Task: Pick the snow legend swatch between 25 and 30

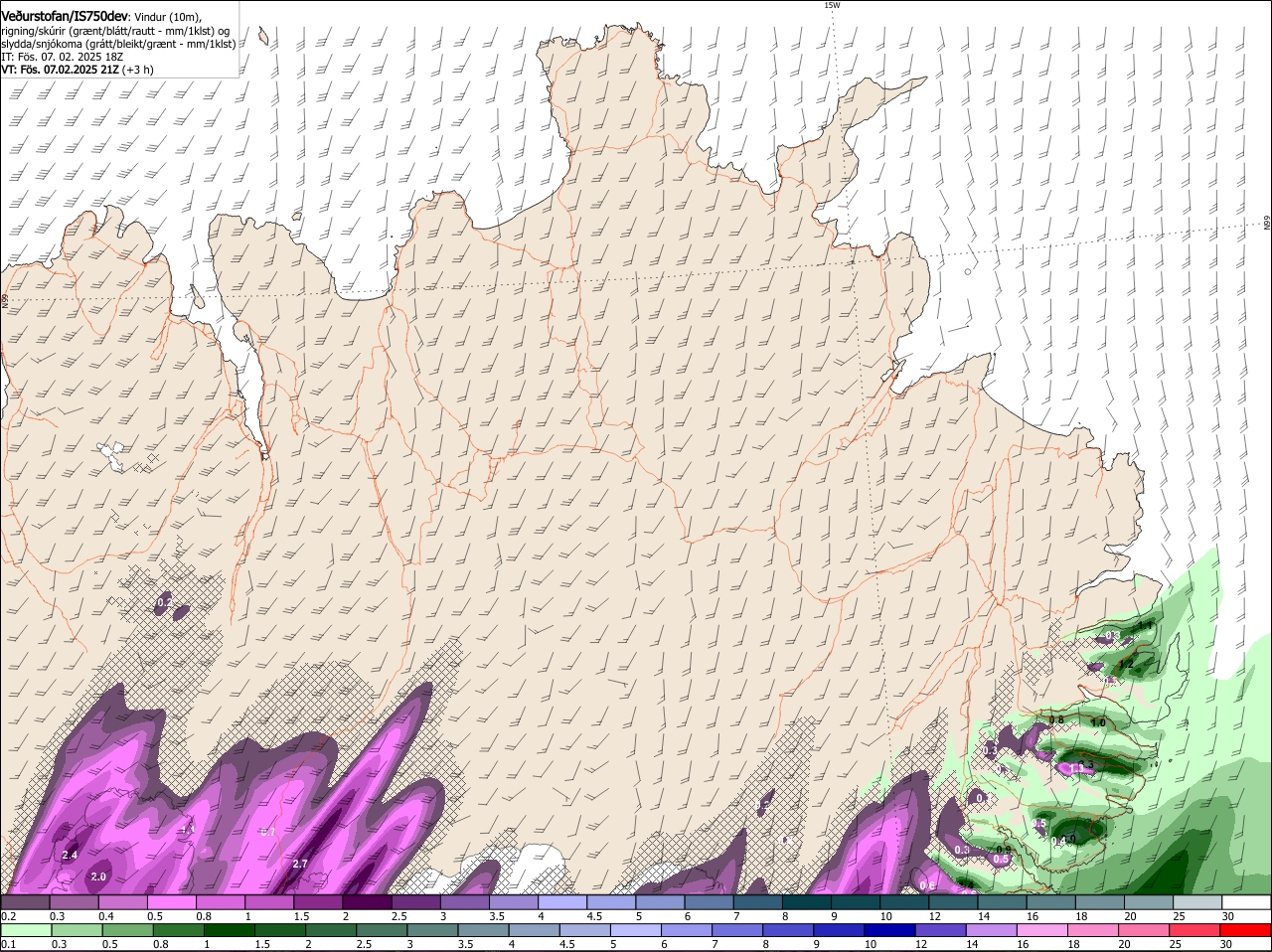Action: pyautogui.click(x=1197, y=902)
